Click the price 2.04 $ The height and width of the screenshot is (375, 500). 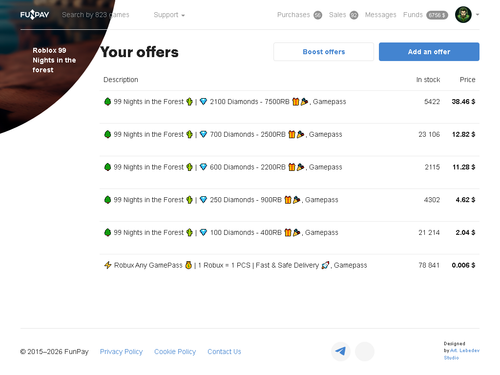[465, 232]
